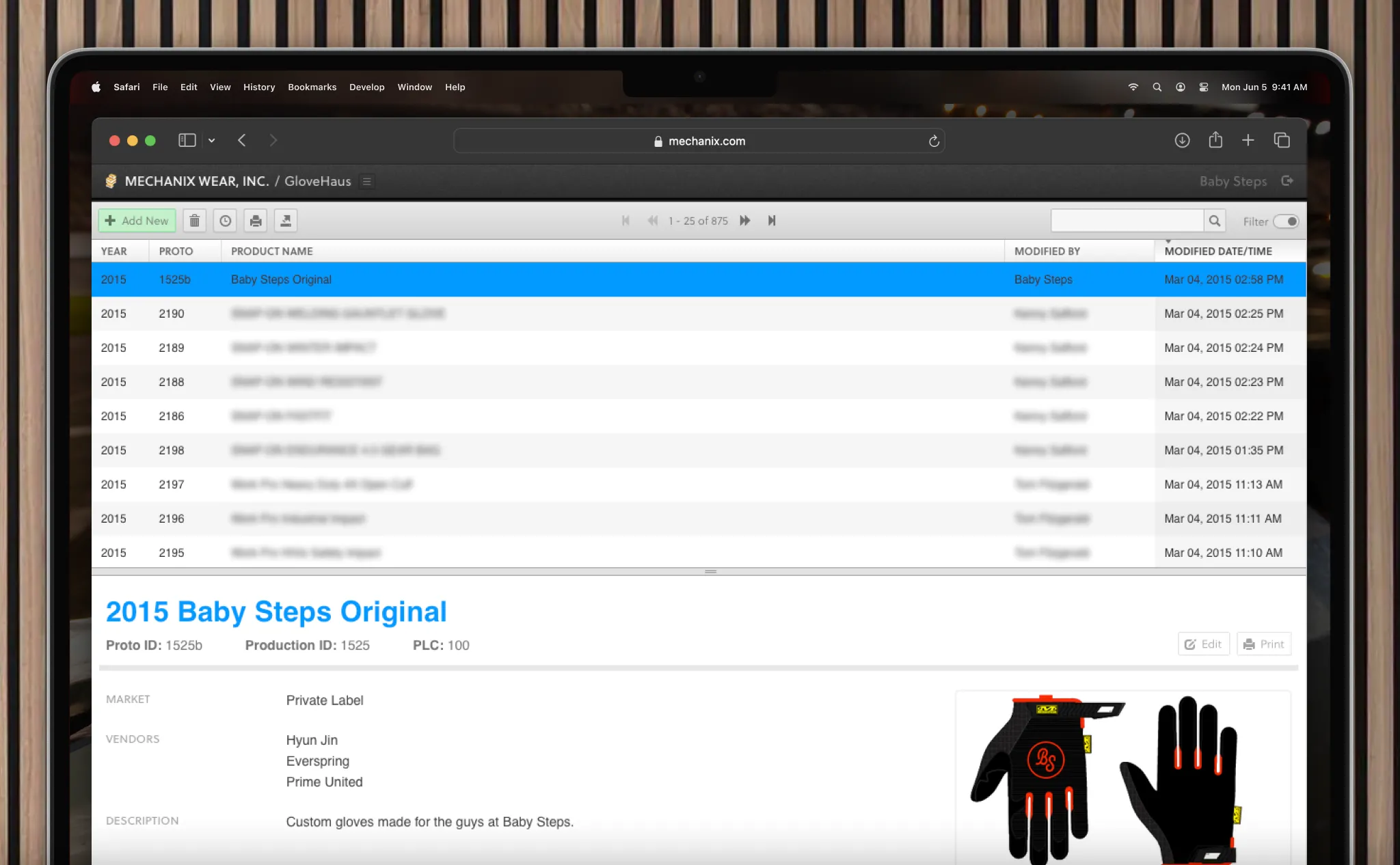This screenshot has height=865, width=1400.
Task: Click the Print button for product
Action: [x=1264, y=644]
